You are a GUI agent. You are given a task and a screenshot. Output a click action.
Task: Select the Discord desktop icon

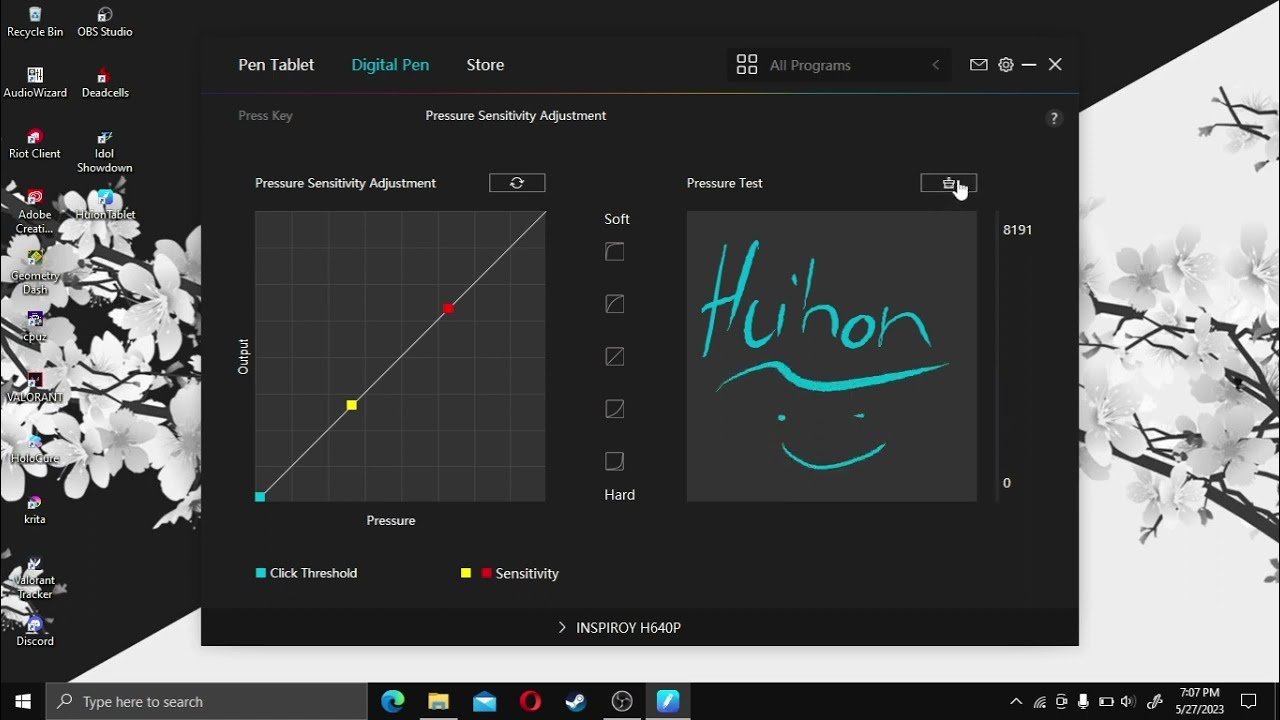(35, 632)
